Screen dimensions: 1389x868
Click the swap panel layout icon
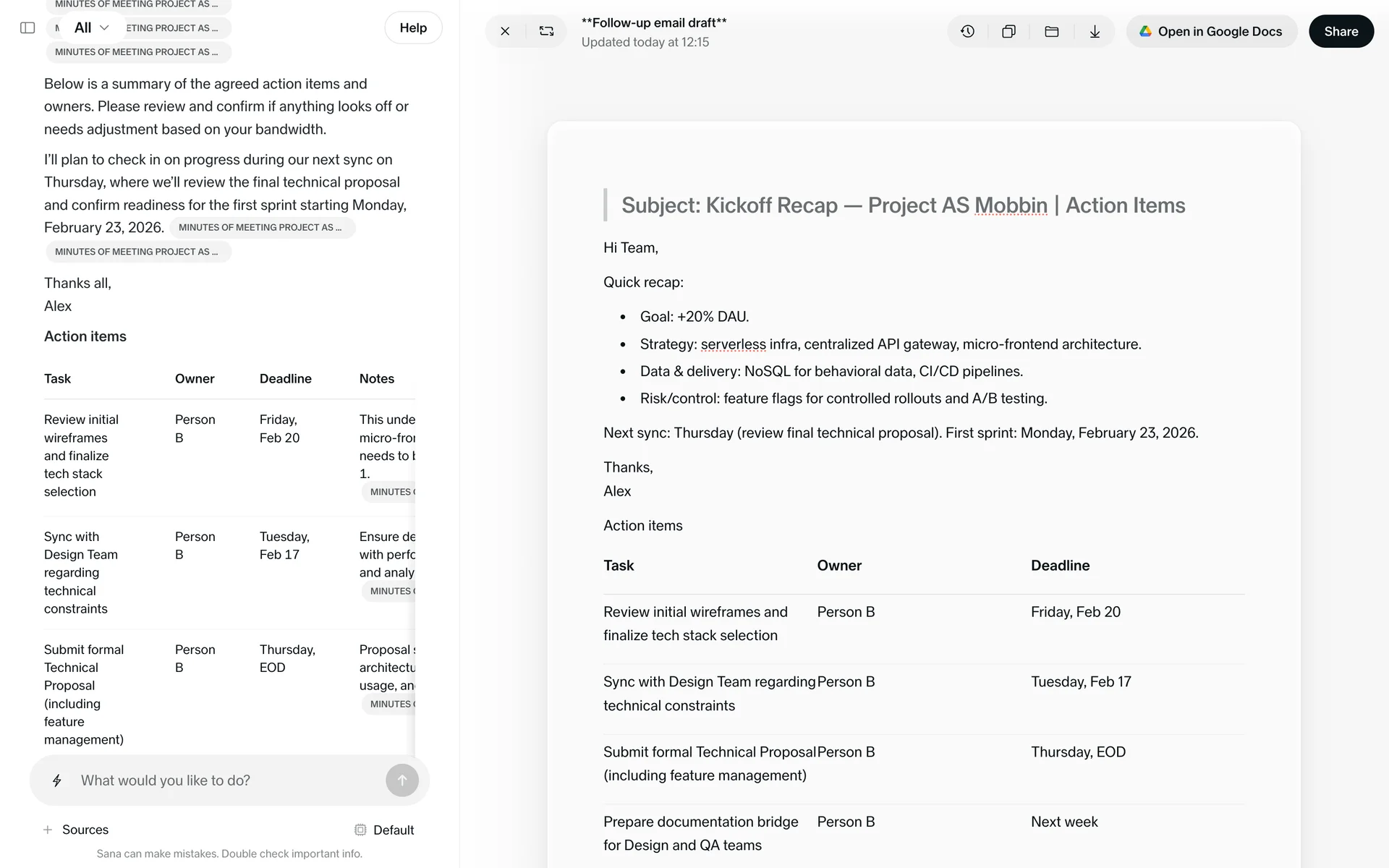546,31
